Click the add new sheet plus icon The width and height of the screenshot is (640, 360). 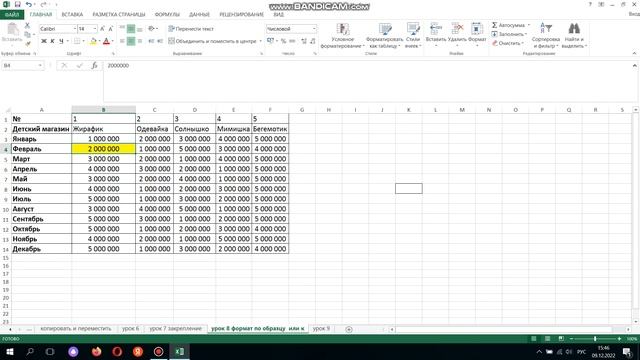349,329
